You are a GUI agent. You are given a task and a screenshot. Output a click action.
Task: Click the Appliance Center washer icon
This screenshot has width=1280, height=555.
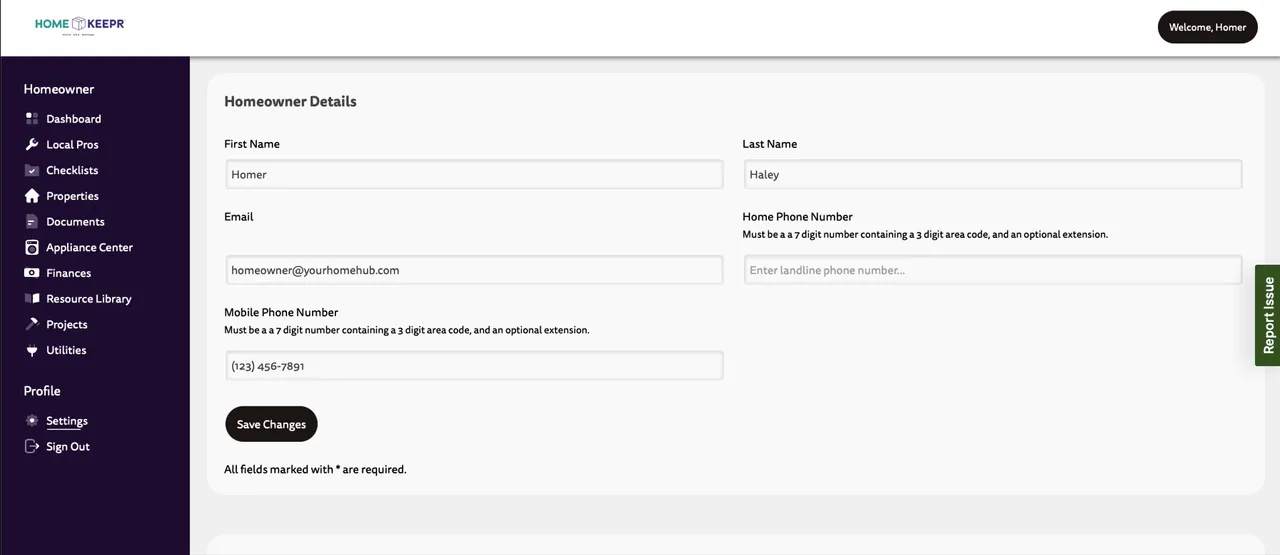point(32,247)
